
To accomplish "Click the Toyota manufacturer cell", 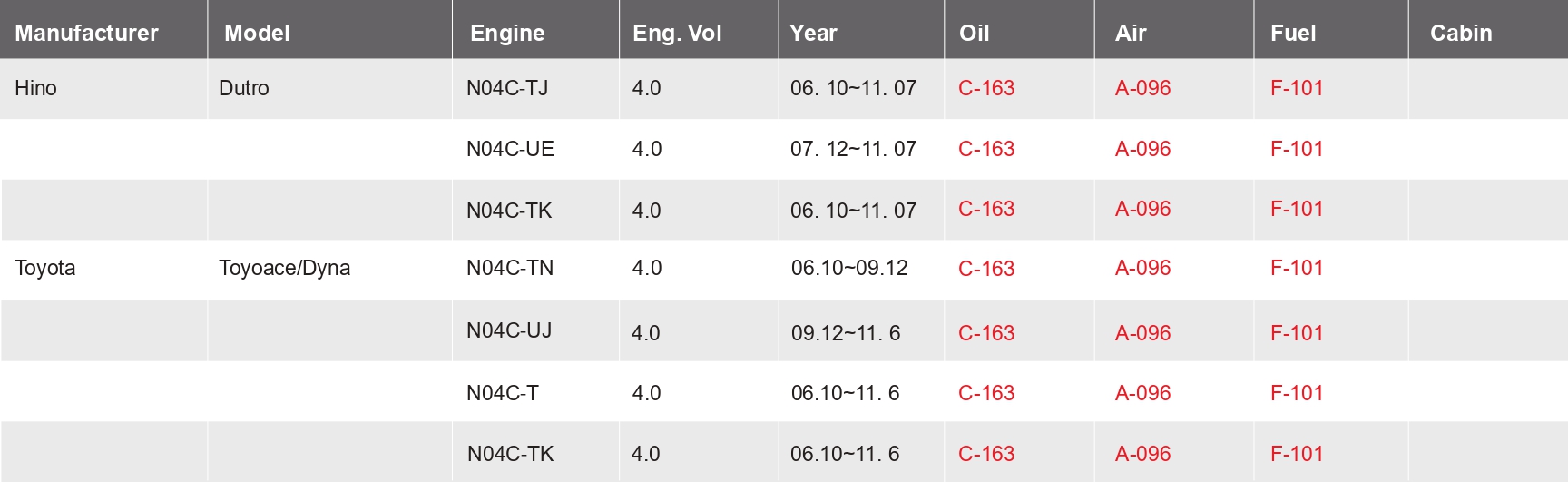I will pos(44,268).
